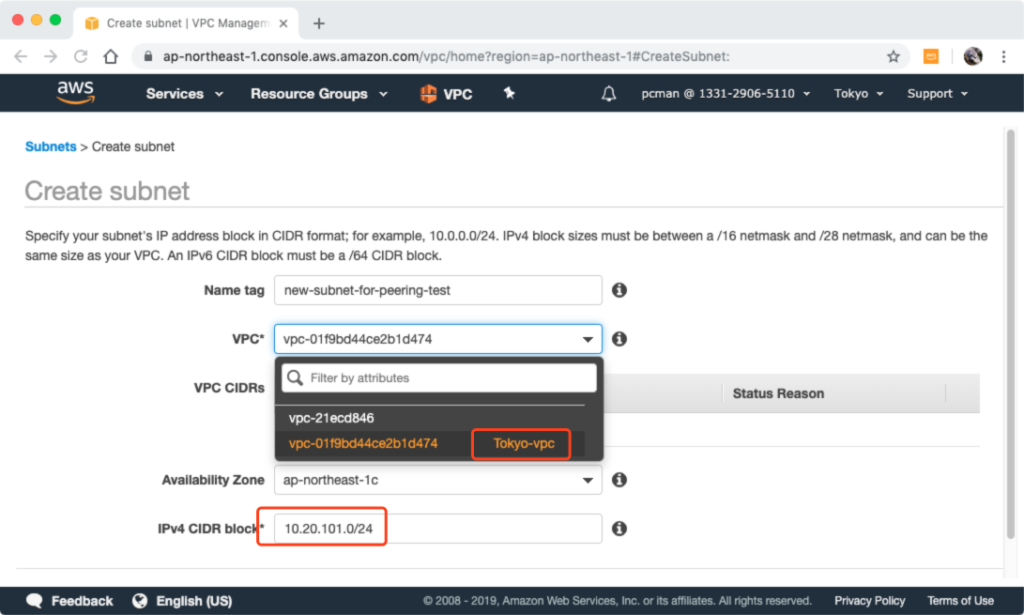Open the Tokyo region dropdown
This screenshot has width=1024, height=615.
coord(858,93)
